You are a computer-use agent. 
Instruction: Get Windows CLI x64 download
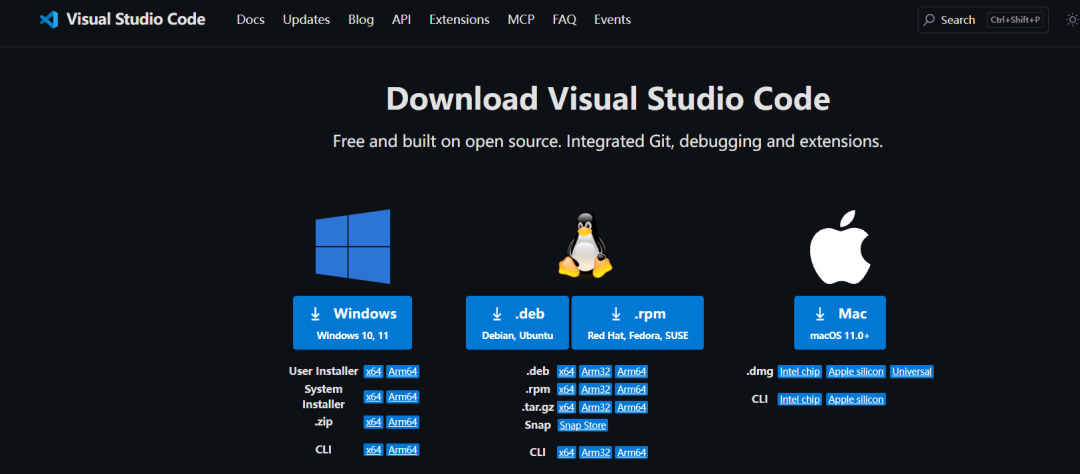(x=373, y=450)
